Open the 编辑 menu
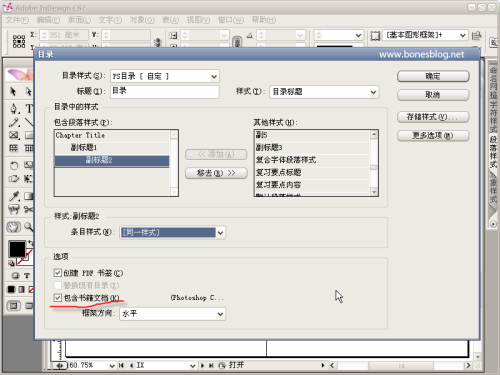This screenshot has width=500, height=375. tap(48, 20)
